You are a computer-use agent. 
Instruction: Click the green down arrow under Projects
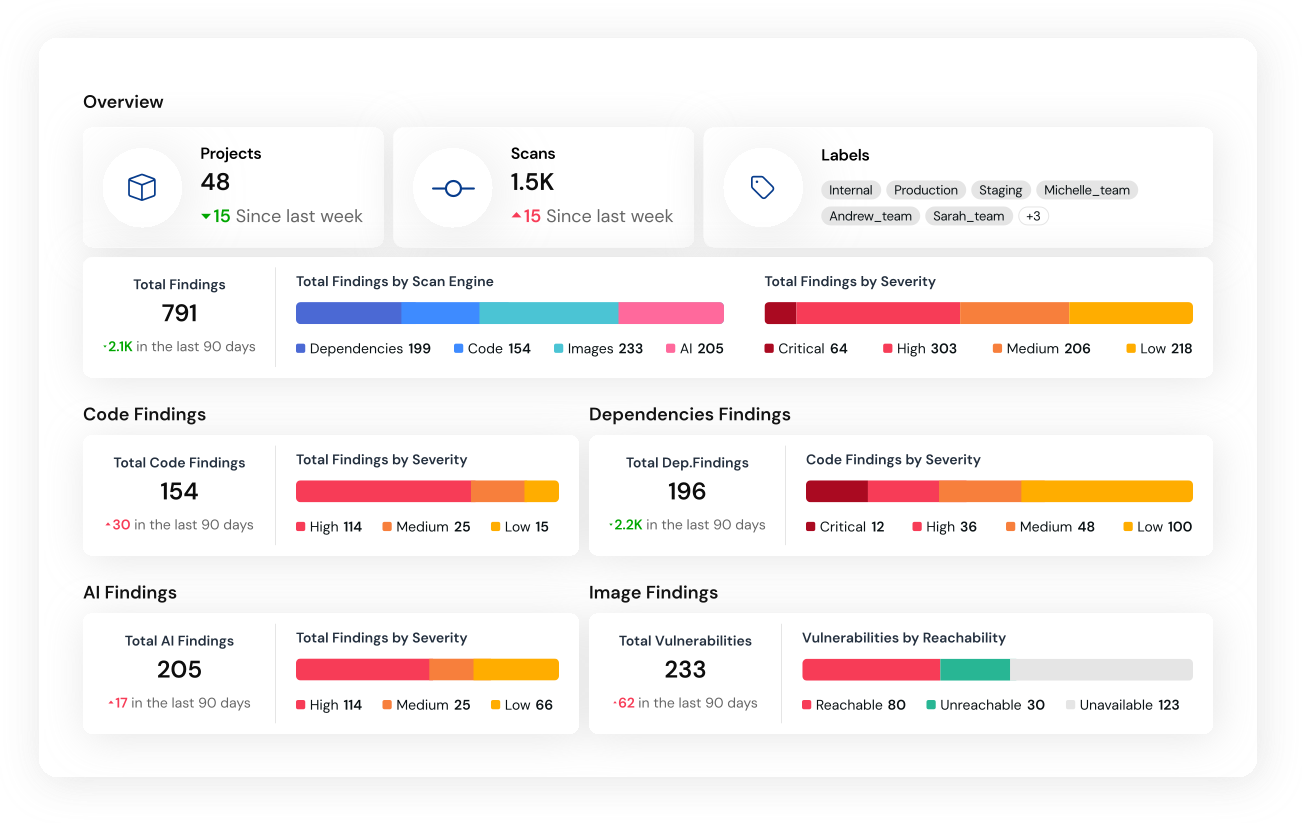206,216
